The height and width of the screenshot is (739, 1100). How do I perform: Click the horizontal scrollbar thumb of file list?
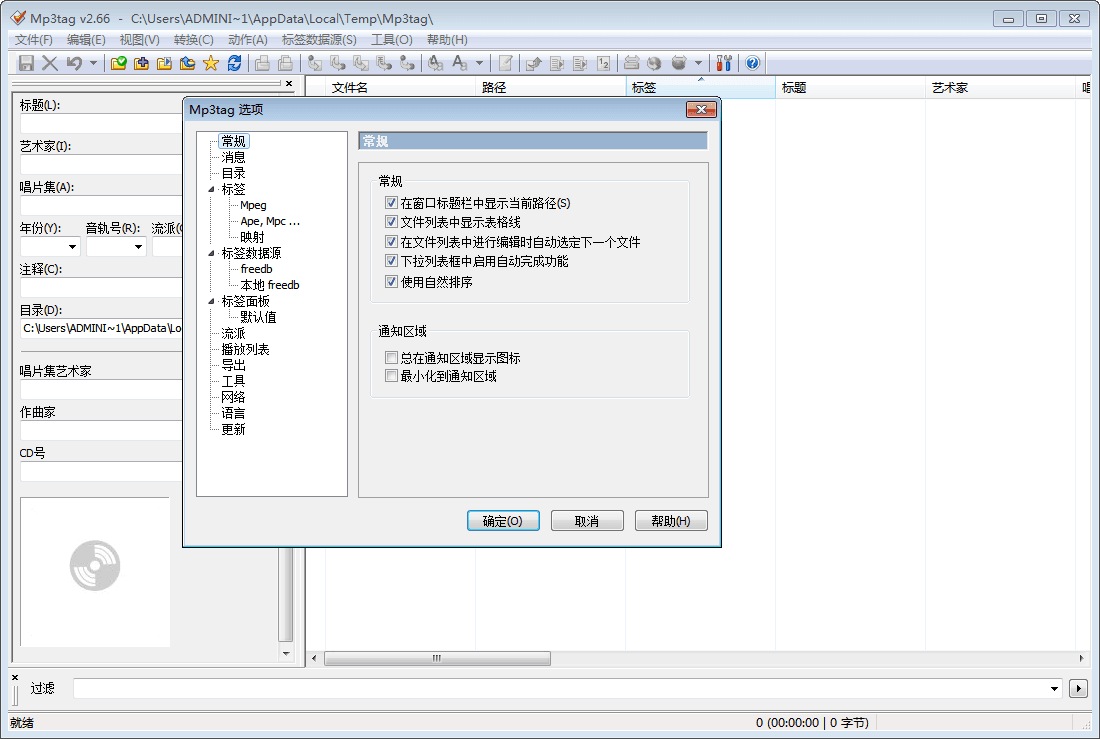point(437,658)
